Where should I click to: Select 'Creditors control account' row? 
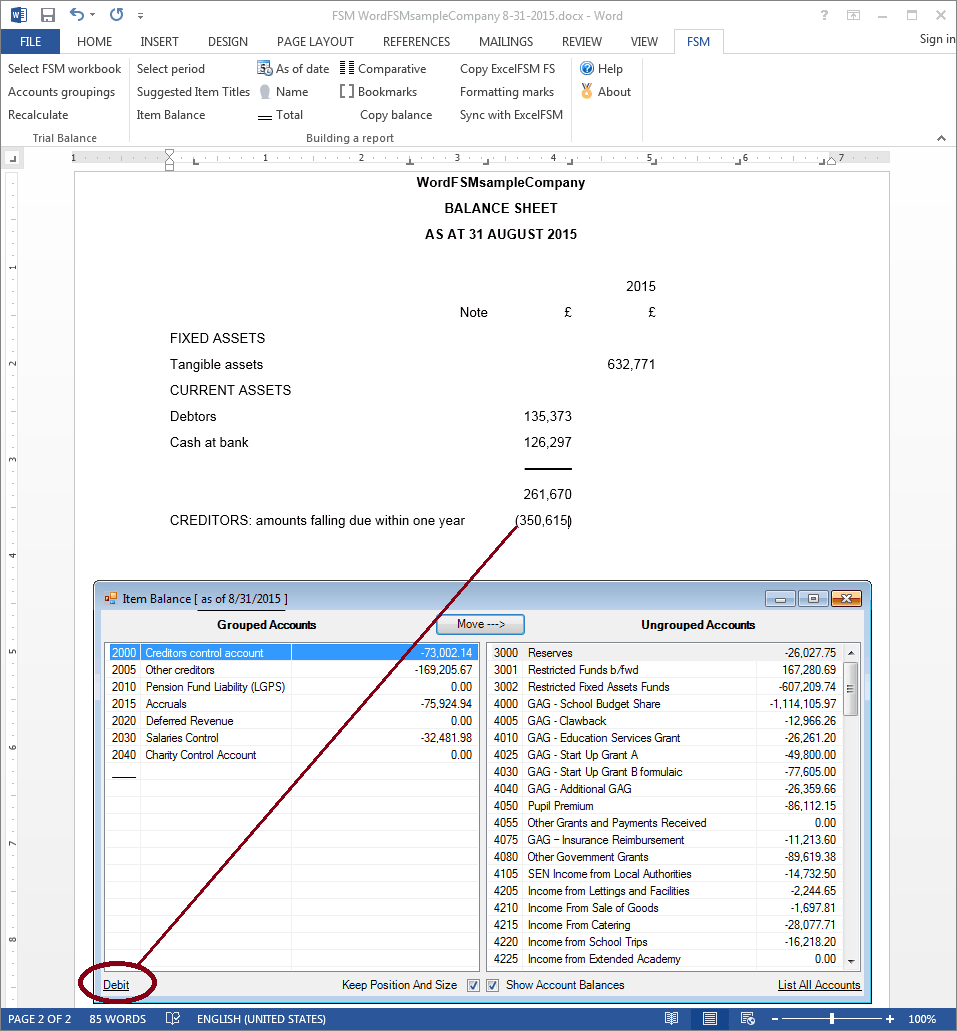292,652
